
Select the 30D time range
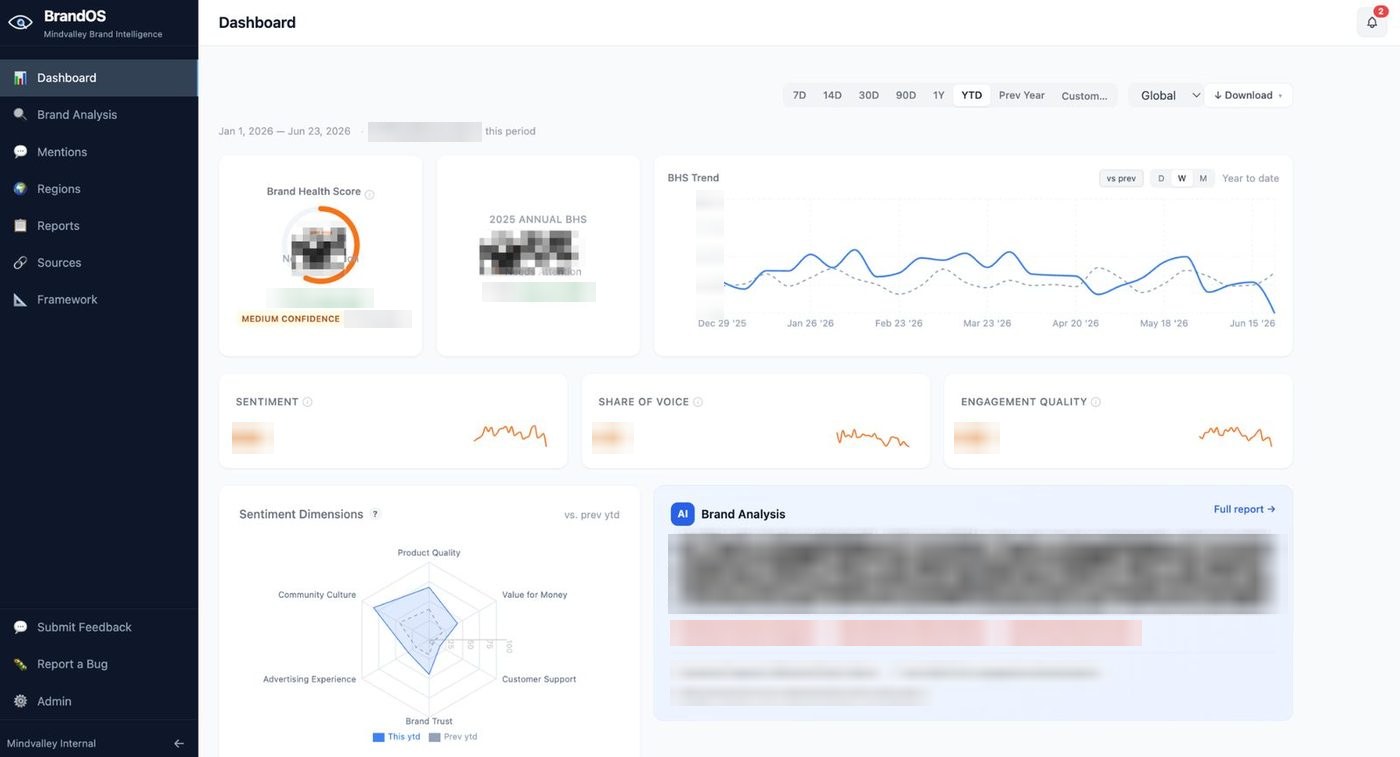click(x=868, y=95)
